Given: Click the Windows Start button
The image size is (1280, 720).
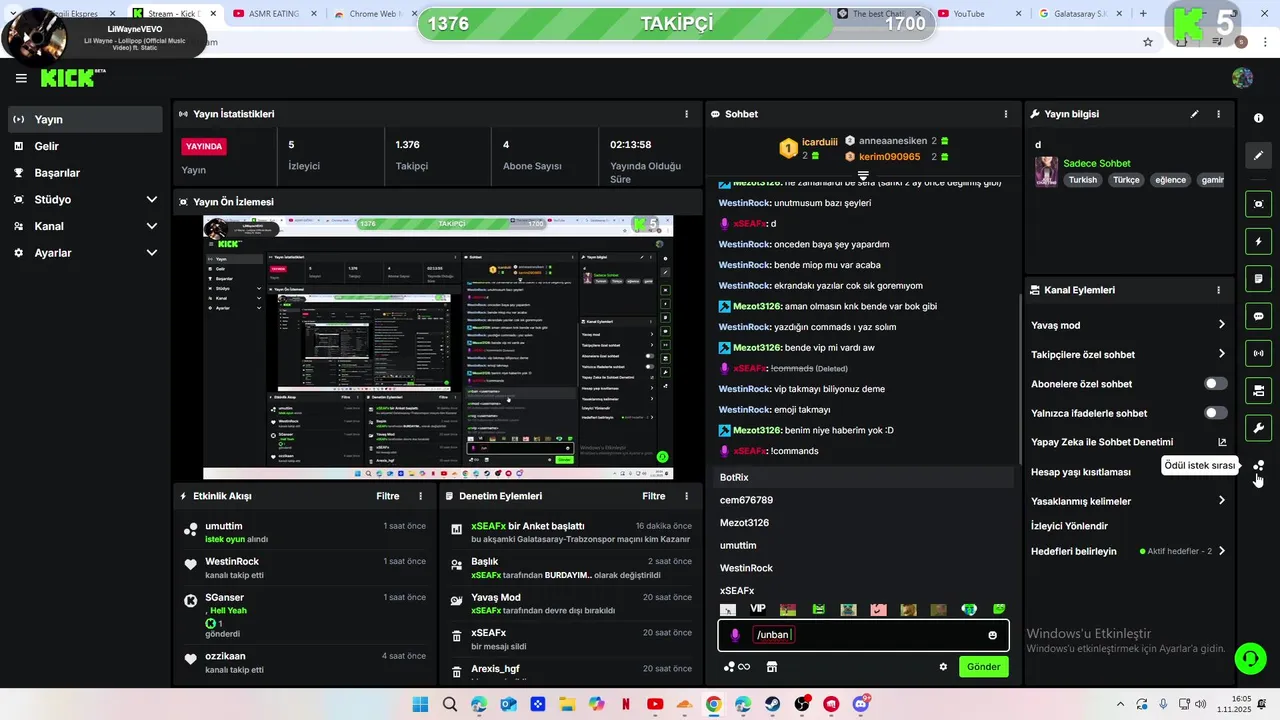Looking at the screenshot, I should (420, 704).
